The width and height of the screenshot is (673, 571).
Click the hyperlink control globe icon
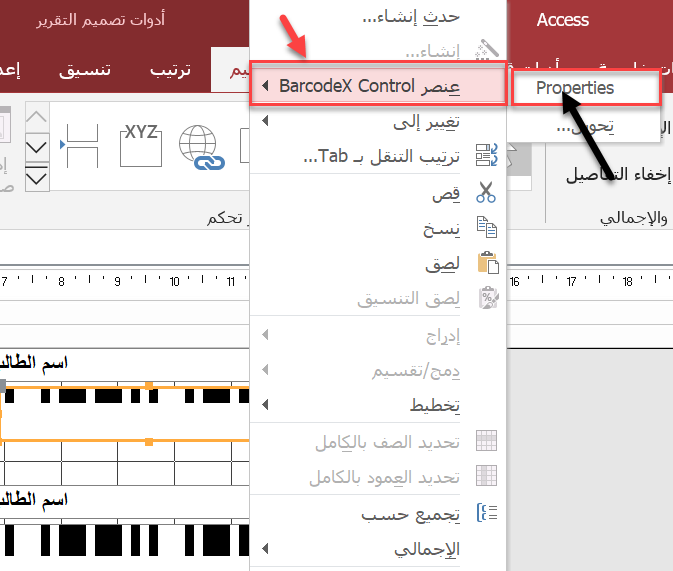click(201, 147)
